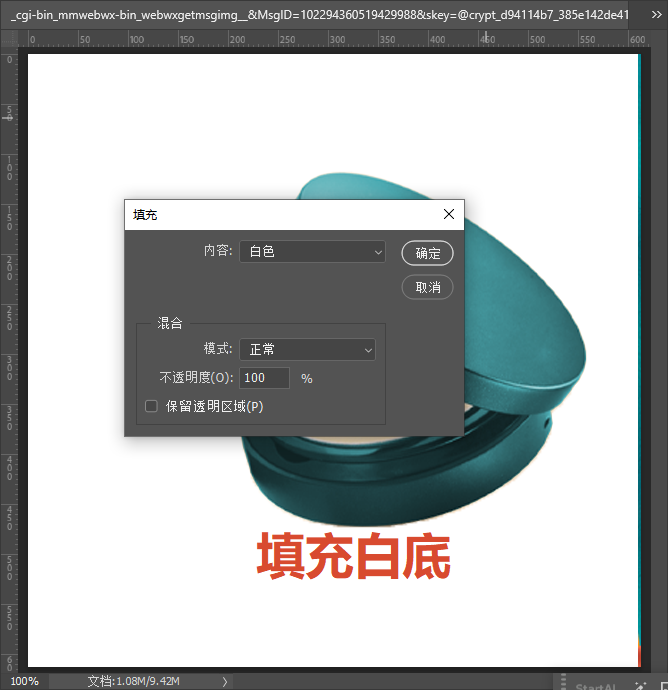Click the ruler origin corner box
Screen dimensions: 668x690
pyautogui.click(x=9, y=38)
